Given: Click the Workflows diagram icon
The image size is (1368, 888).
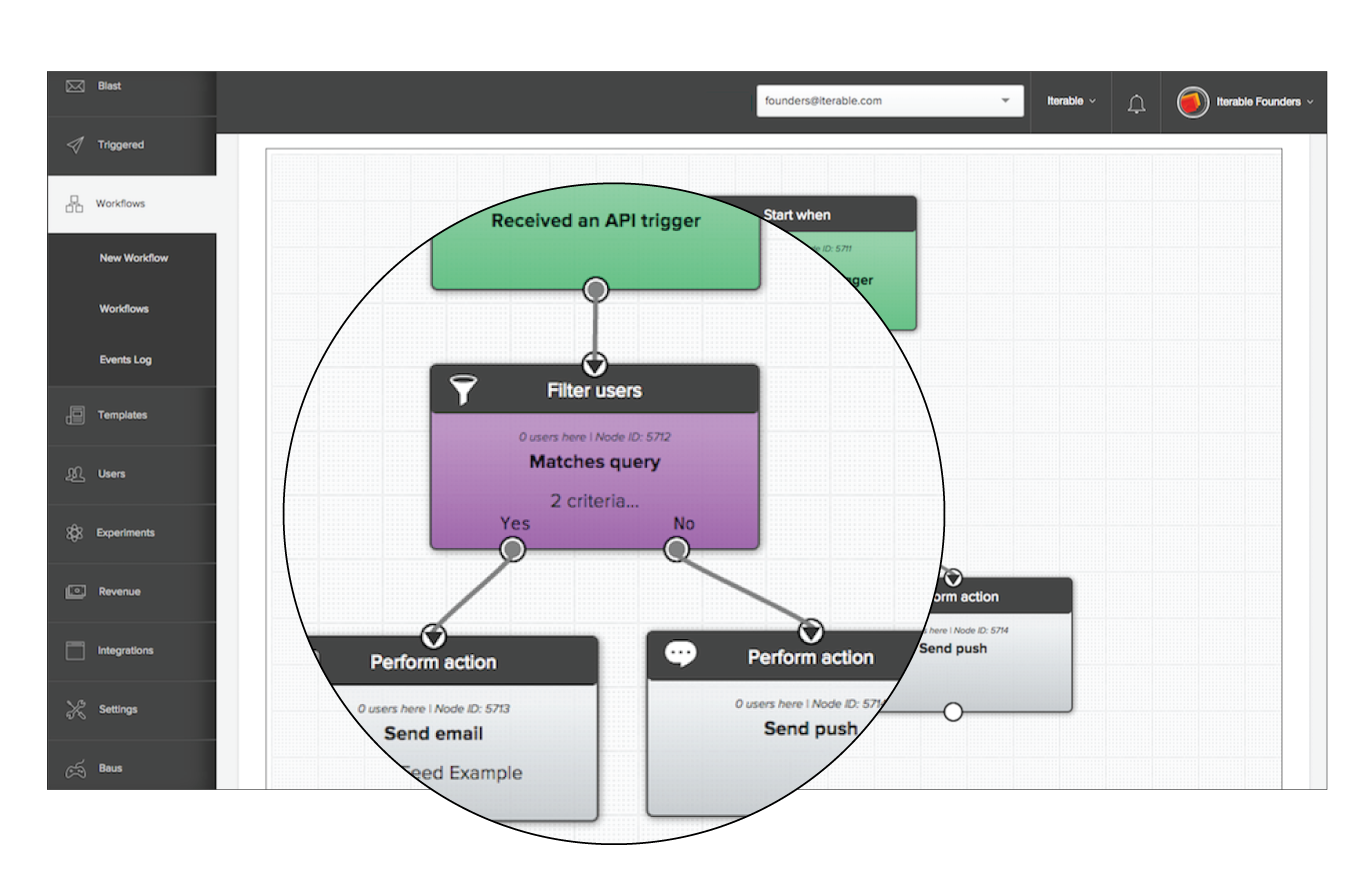Looking at the screenshot, I should [x=74, y=204].
